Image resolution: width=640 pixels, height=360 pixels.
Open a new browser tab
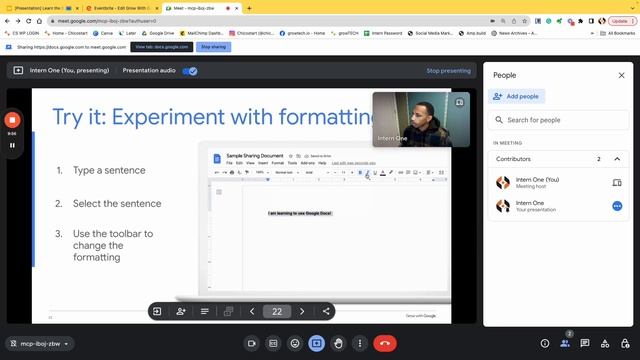tap(249, 8)
